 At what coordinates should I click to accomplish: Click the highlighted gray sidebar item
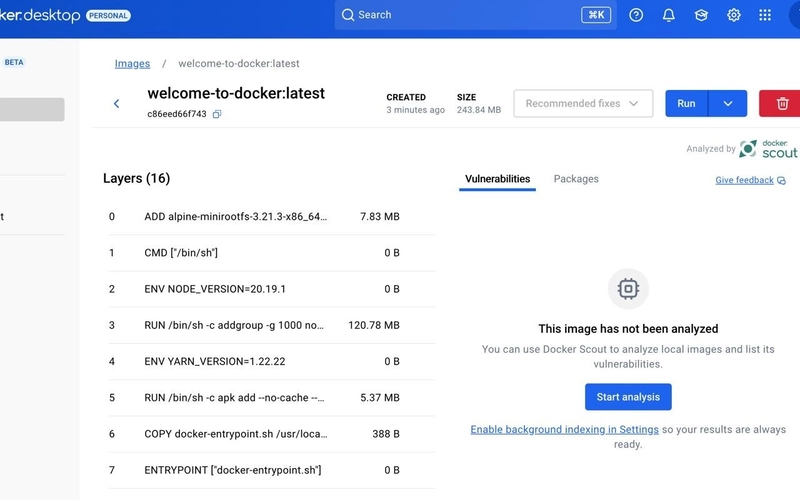(x=32, y=110)
